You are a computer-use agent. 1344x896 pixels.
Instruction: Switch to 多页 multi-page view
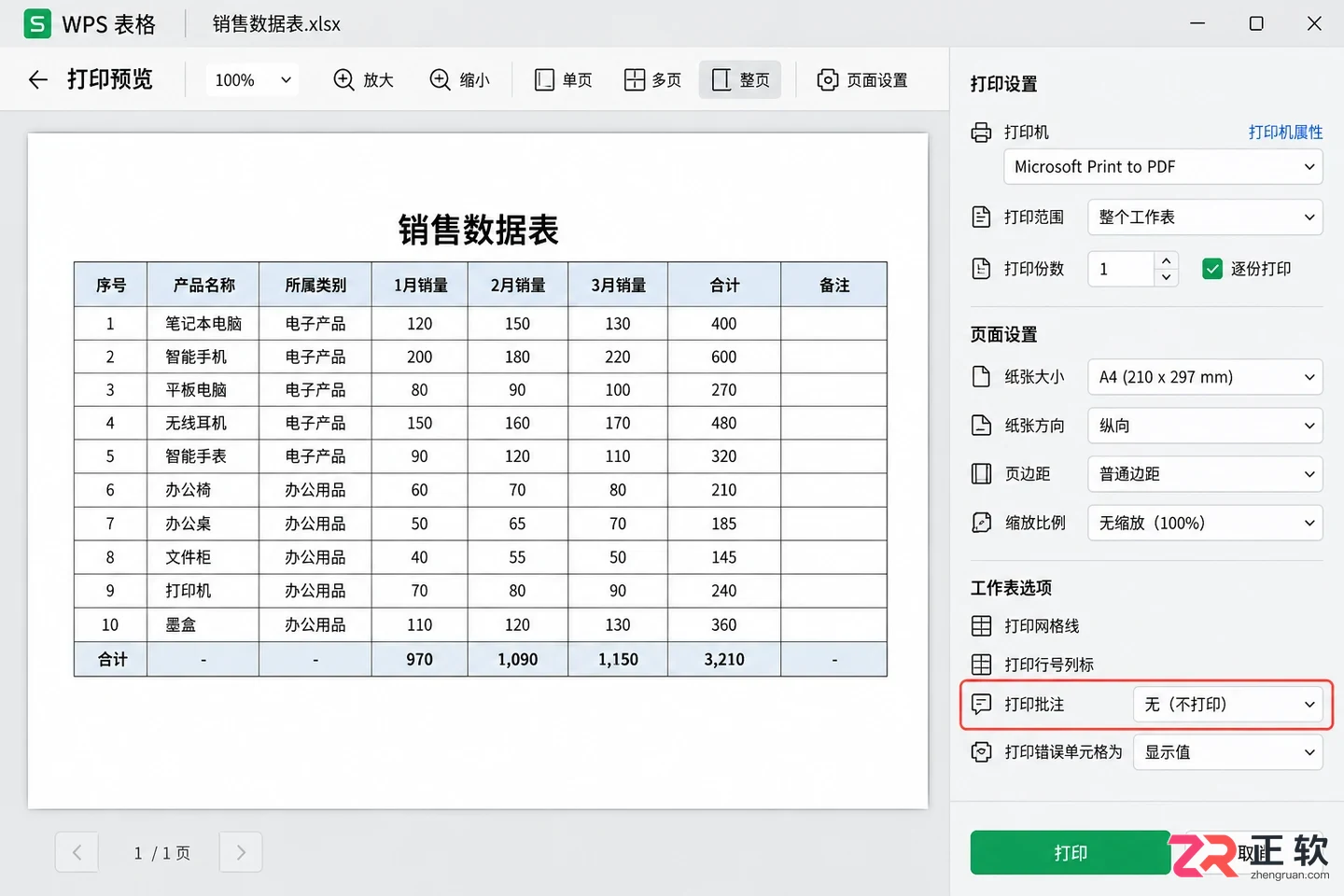coord(652,80)
